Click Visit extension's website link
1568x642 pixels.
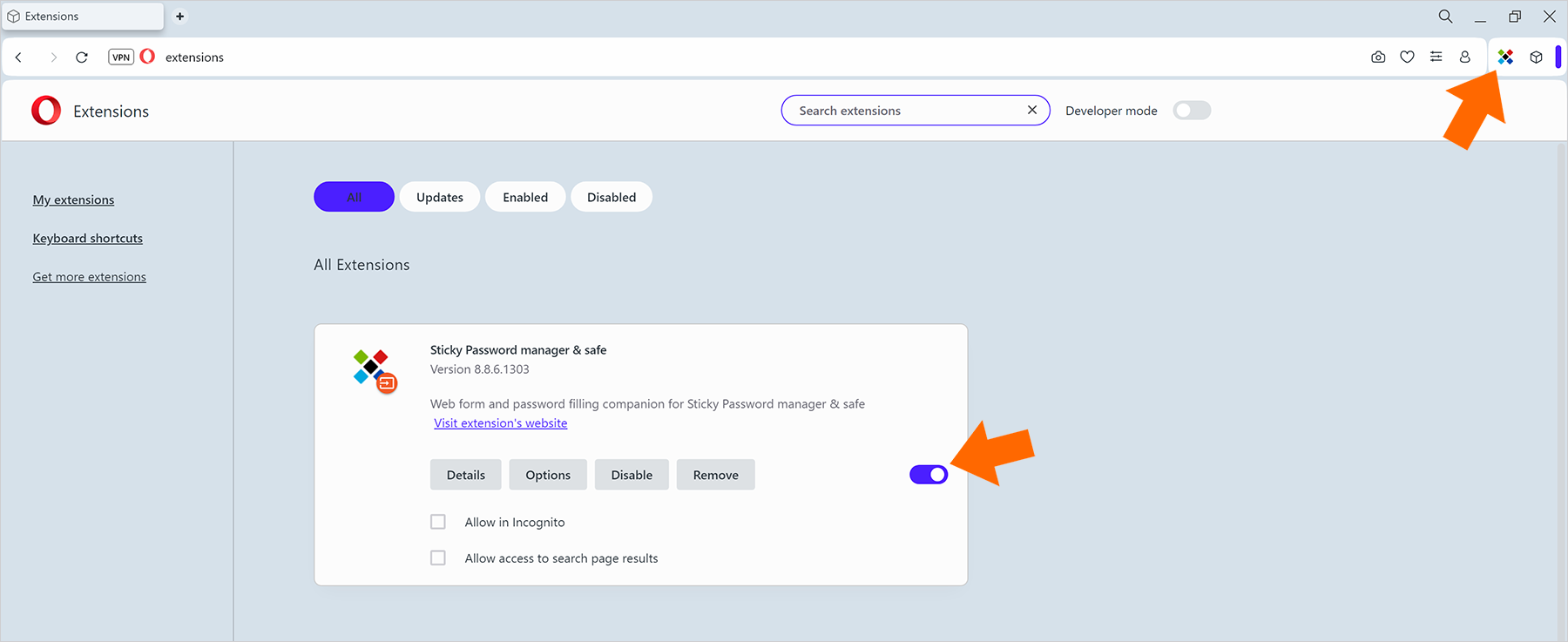tap(501, 423)
